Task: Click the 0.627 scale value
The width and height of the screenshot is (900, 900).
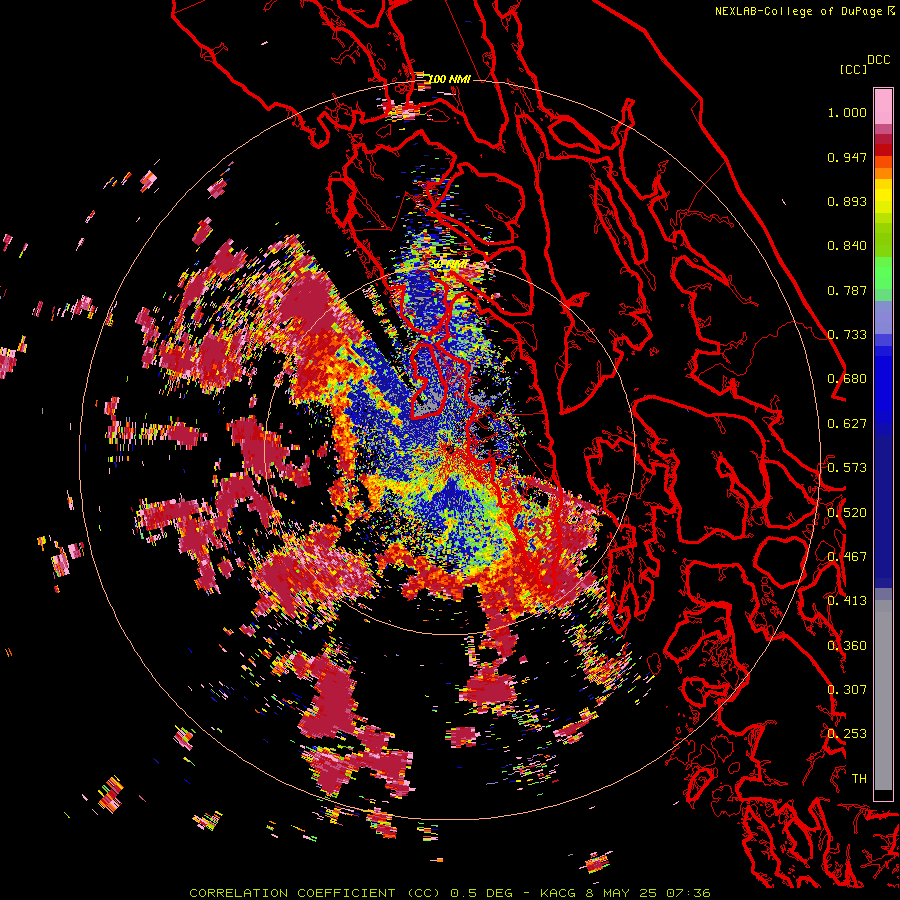Action: coord(847,424)
